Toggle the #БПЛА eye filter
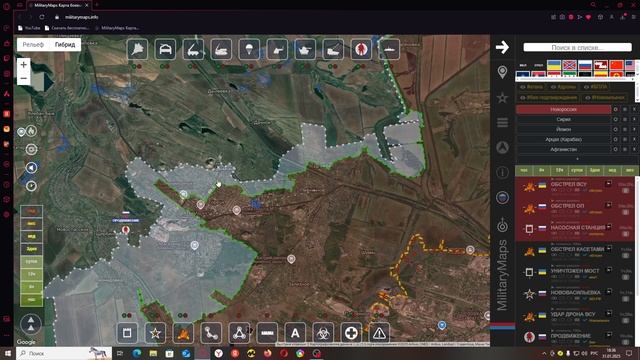 click(586, 87)
